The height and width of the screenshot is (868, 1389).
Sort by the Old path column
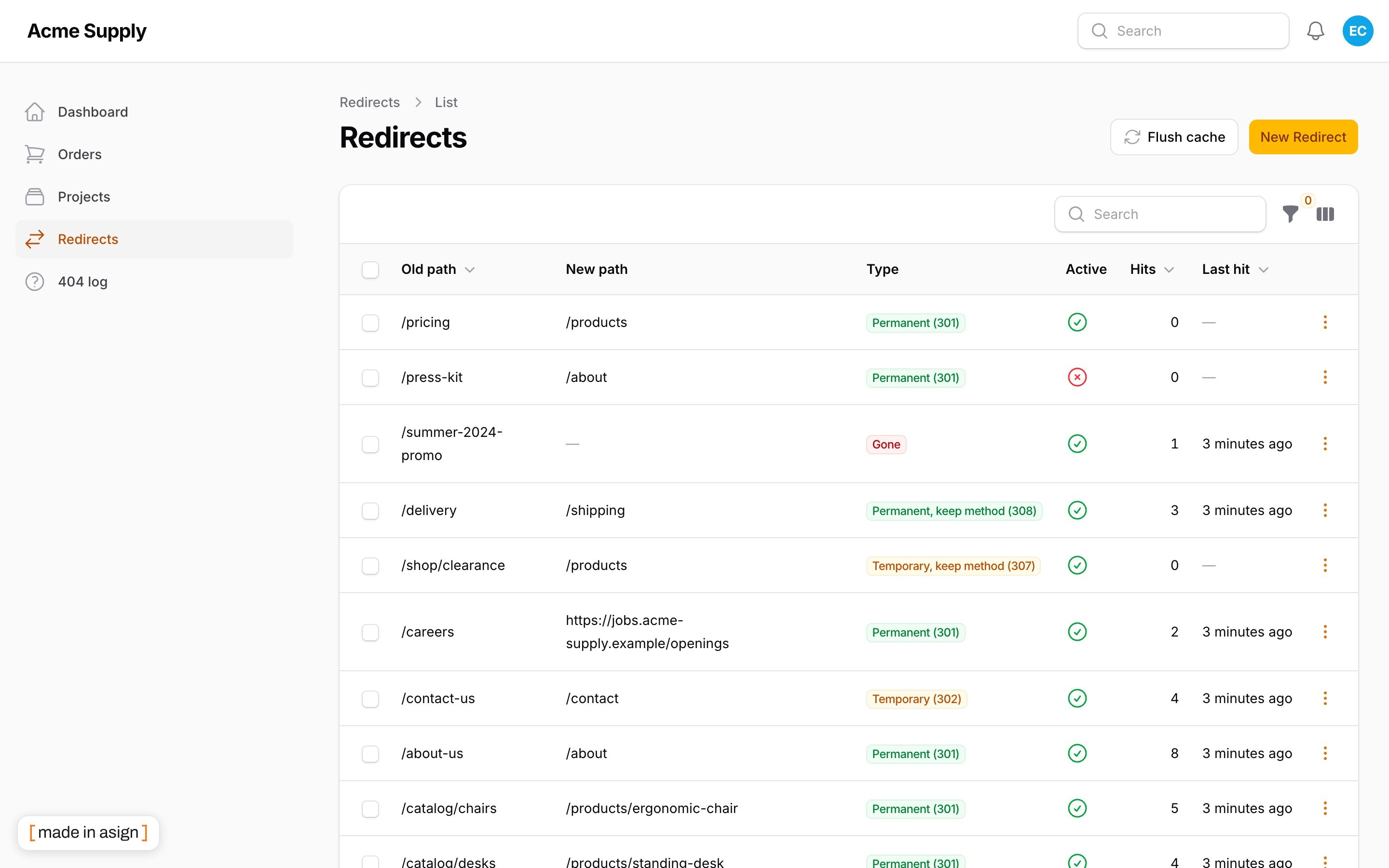(437, 269)
